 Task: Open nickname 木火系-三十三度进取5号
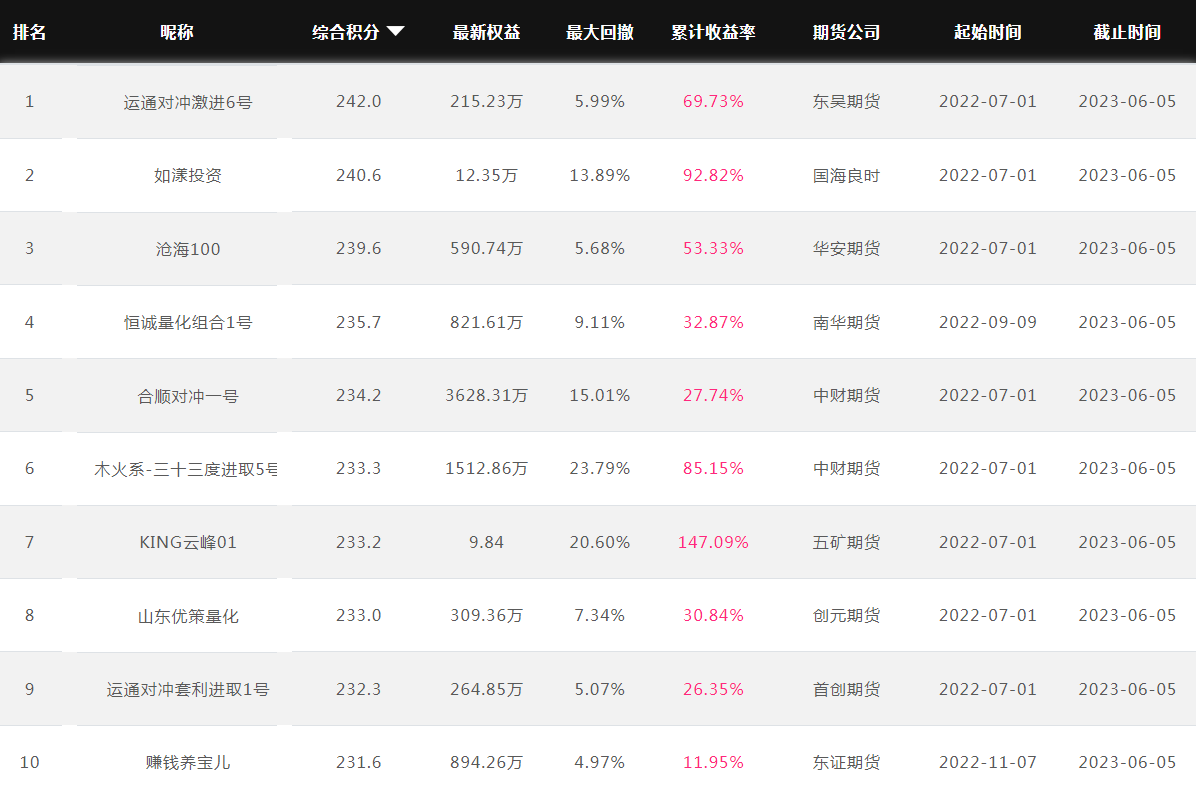[x=185, y=469]
